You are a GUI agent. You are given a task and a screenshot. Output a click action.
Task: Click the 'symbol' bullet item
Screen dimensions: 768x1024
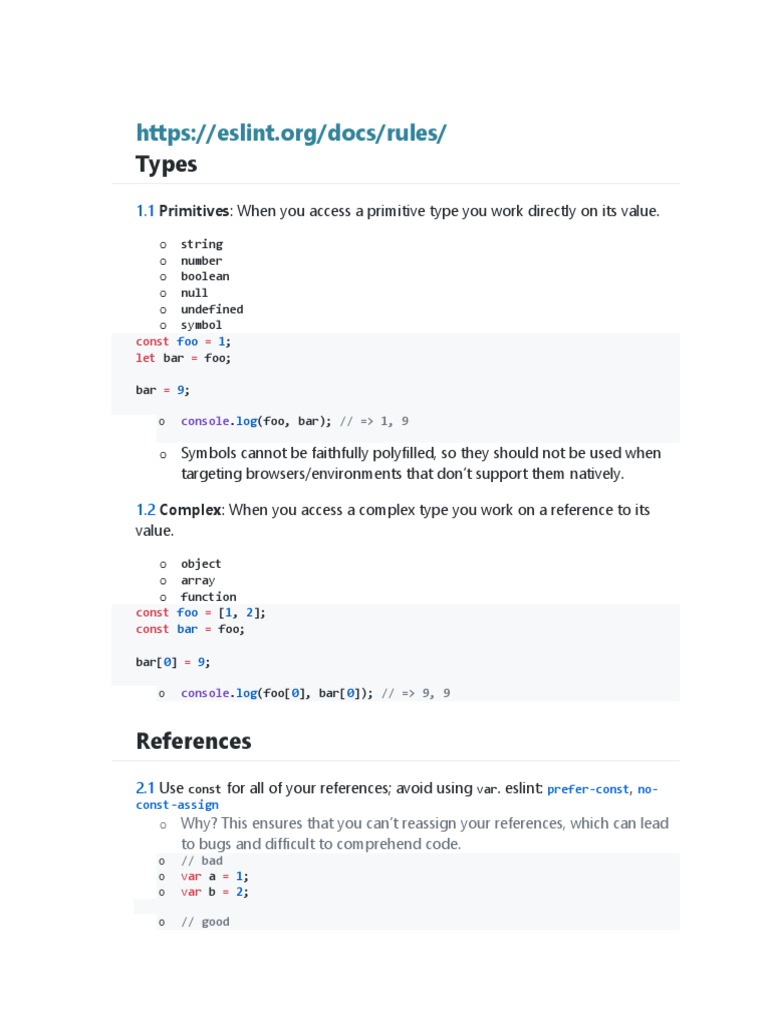201,325
